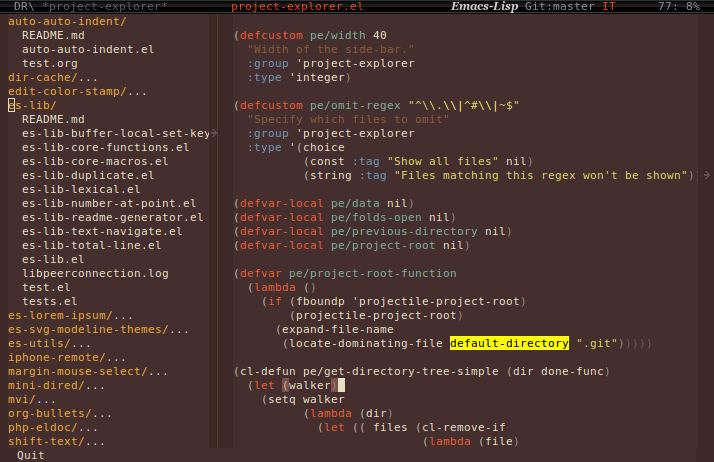Expand the auto-auto-indent folder
Screen dimensions: 714x462
[x=67, y=21]
